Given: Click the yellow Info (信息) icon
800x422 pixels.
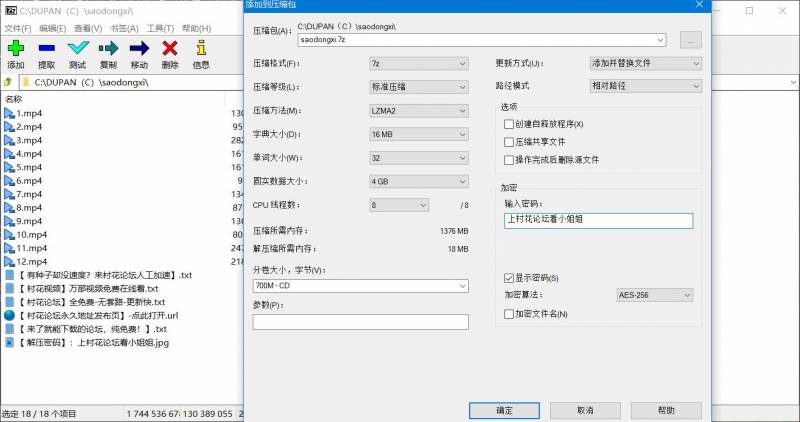Looking at the screenshot, I should pyautogui.click(x=201, y=48).
